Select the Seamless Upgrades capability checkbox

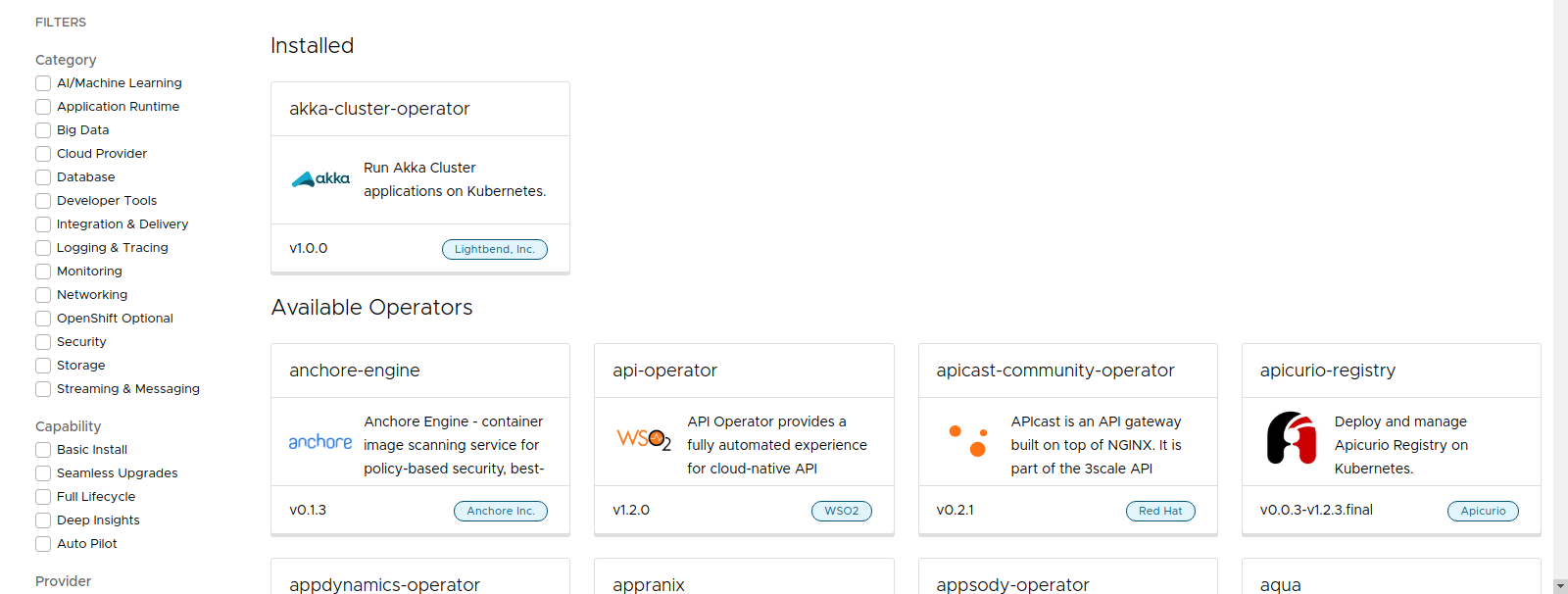pyautogui.click(x=43, y=473)
